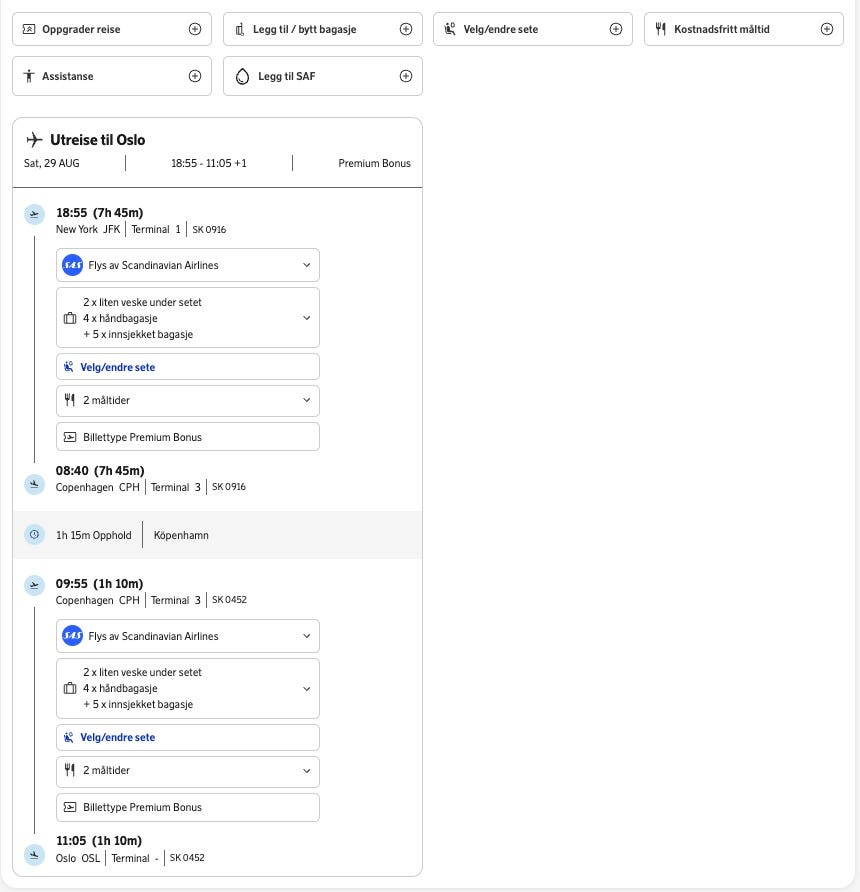Click the Sat, 29 AUG date
Image resolution: width=860 pixels, height=892 pixels.
pyautogui.click(x=52, y=163)
